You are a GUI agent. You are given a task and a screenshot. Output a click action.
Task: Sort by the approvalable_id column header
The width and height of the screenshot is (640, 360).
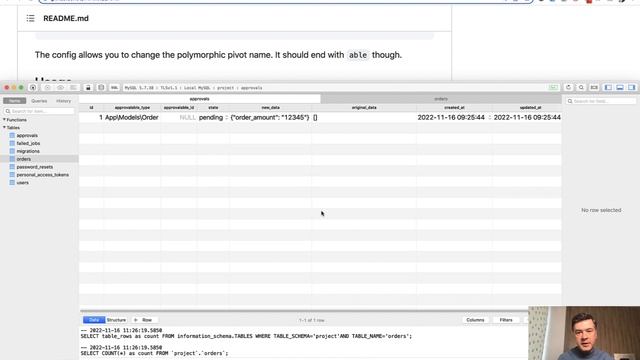[179, 108]
